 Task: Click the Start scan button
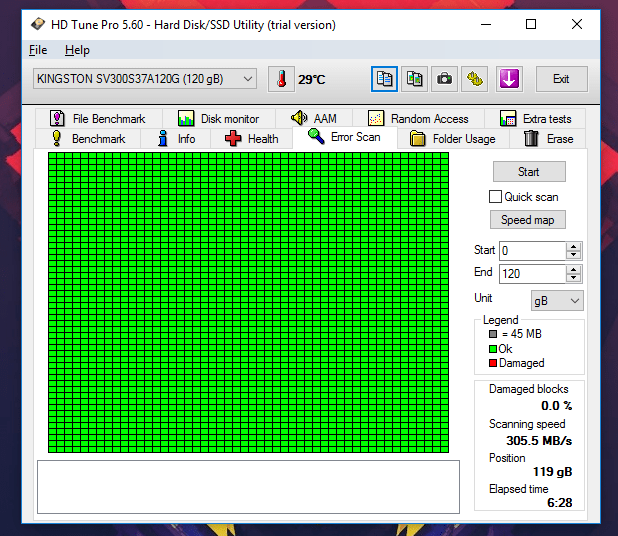[529, 172]
